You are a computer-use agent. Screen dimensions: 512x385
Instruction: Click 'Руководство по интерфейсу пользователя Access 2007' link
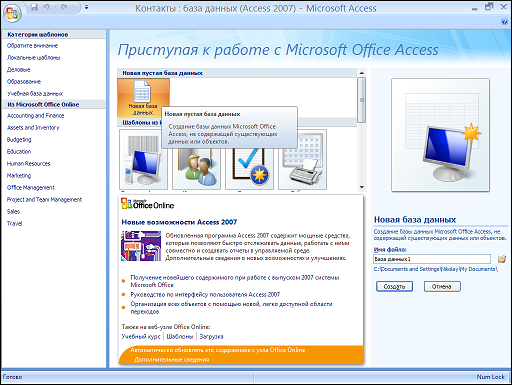(x=205, y=295)
